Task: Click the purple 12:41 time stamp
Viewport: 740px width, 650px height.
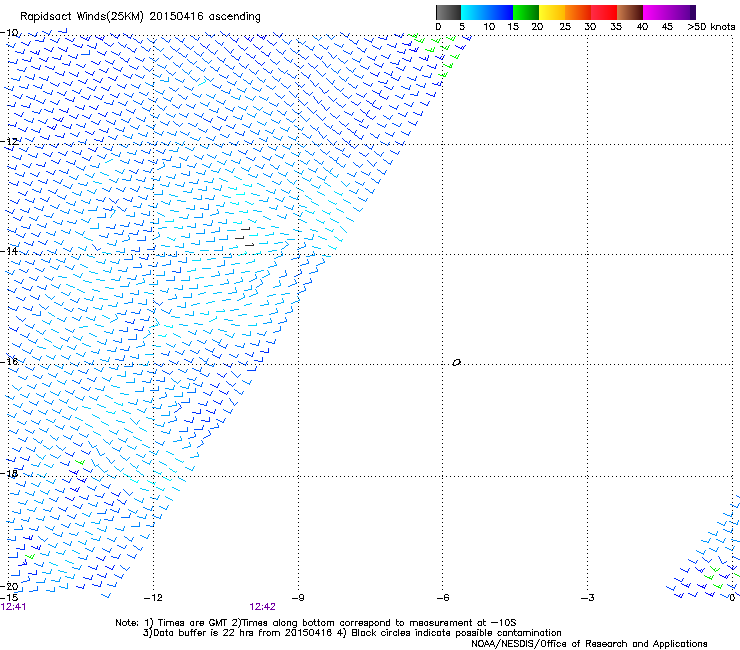Action: tap(13, 607)
